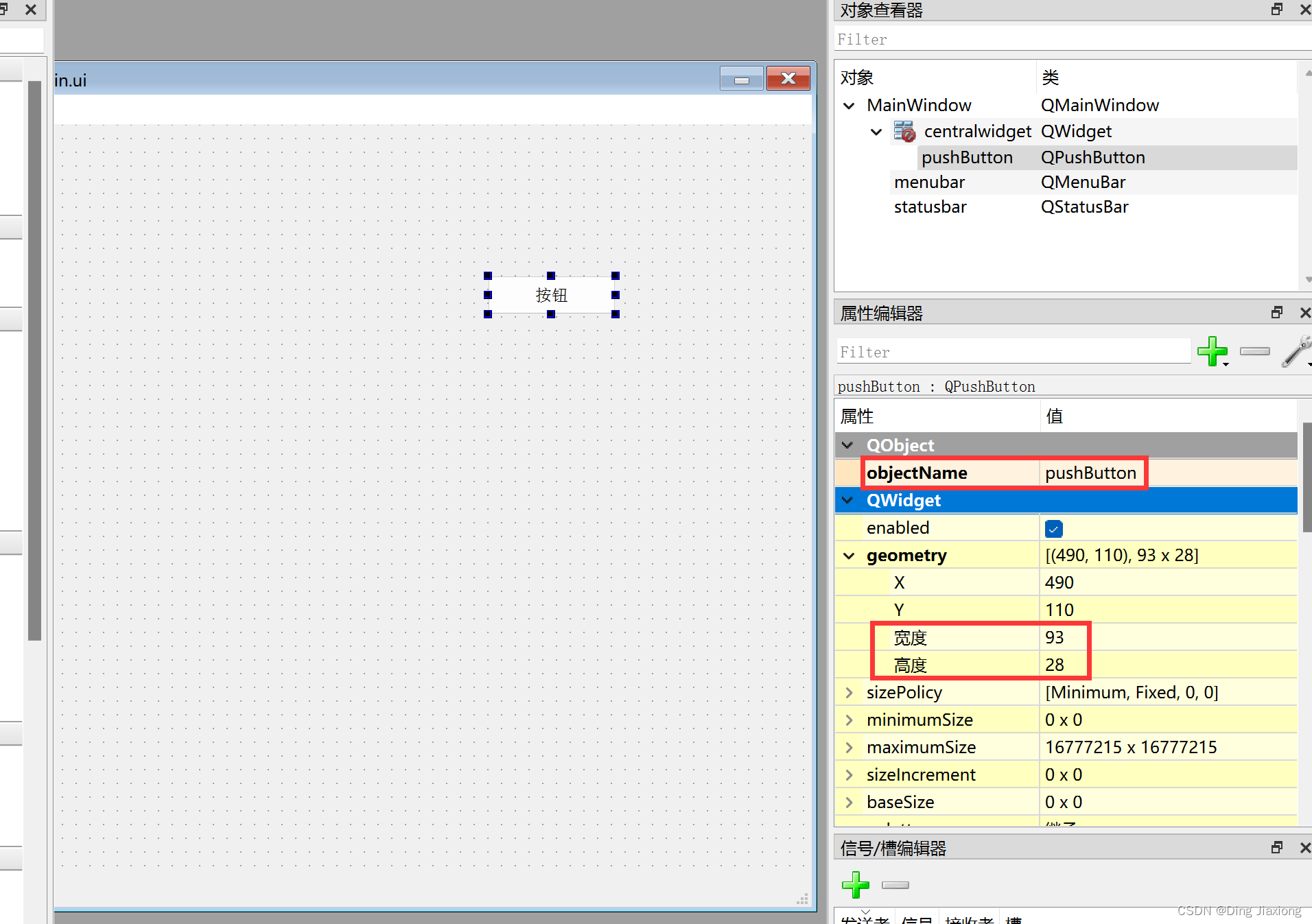Collapse the geometry property
The height and width of the screenshot is (924, 1312).
click(x=849, y=556)
